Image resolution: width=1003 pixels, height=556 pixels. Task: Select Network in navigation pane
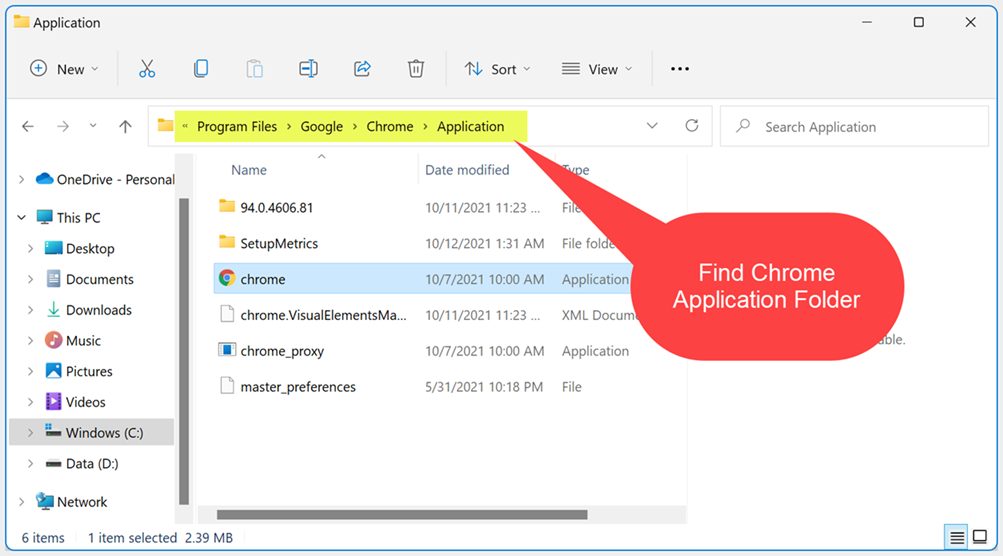click(82, 502)
